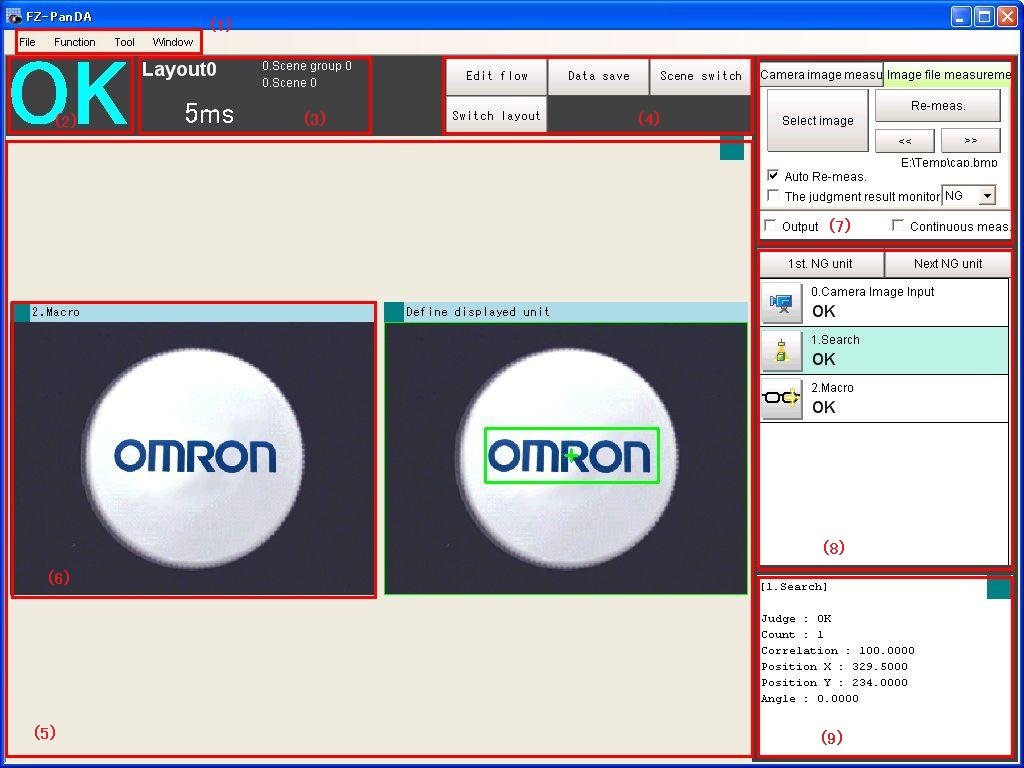The image size is (1024, 768).
Task: Click the Edit flow button
Action: (496, 76)
